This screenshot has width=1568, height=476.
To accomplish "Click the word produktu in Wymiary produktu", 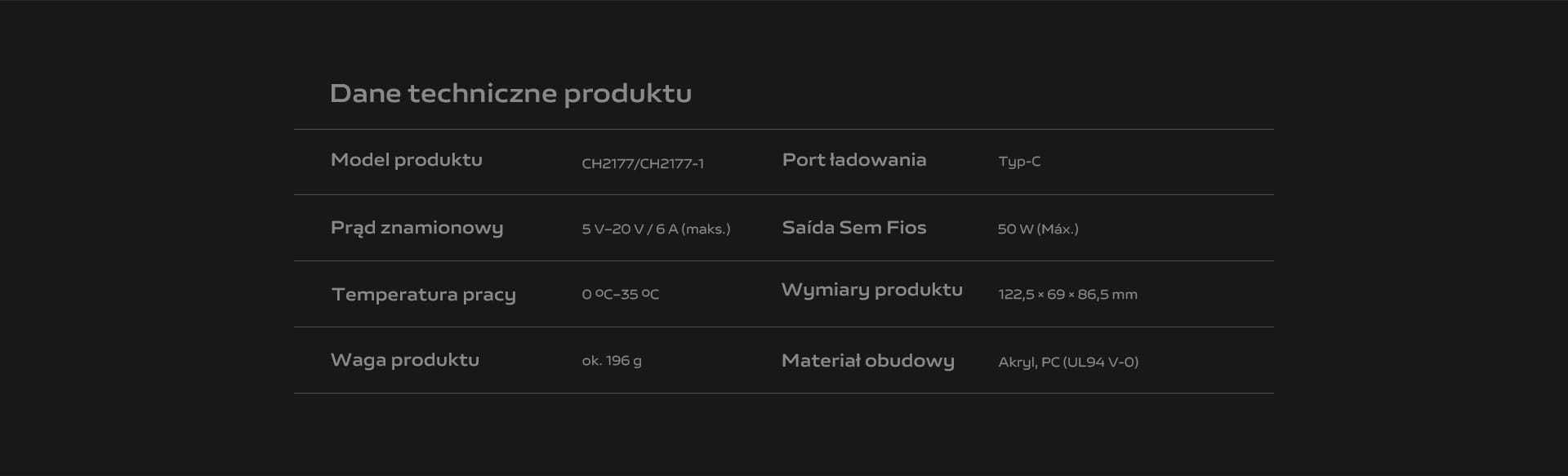I will [919, 291].
